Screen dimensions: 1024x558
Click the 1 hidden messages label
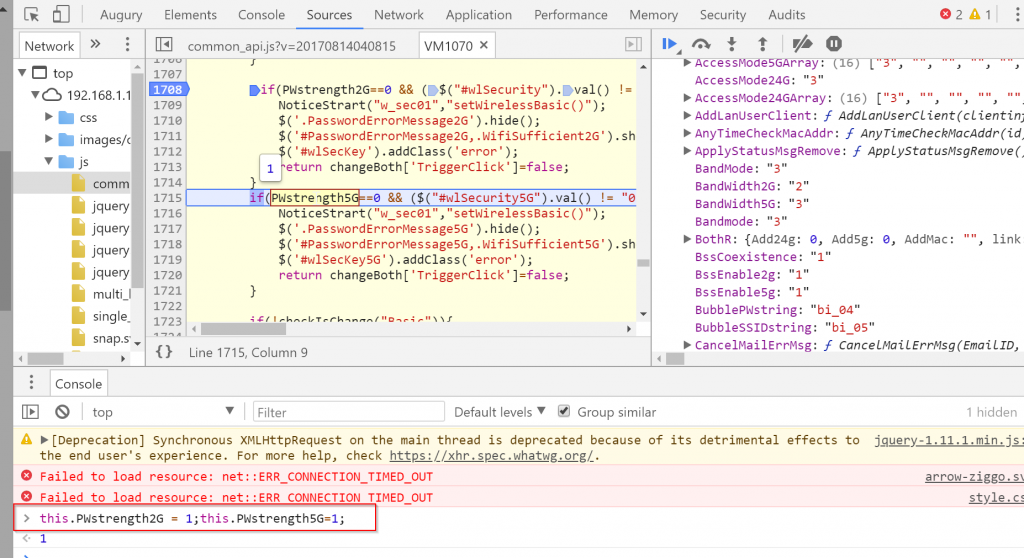pyautogui.click(x=991, y=412)
